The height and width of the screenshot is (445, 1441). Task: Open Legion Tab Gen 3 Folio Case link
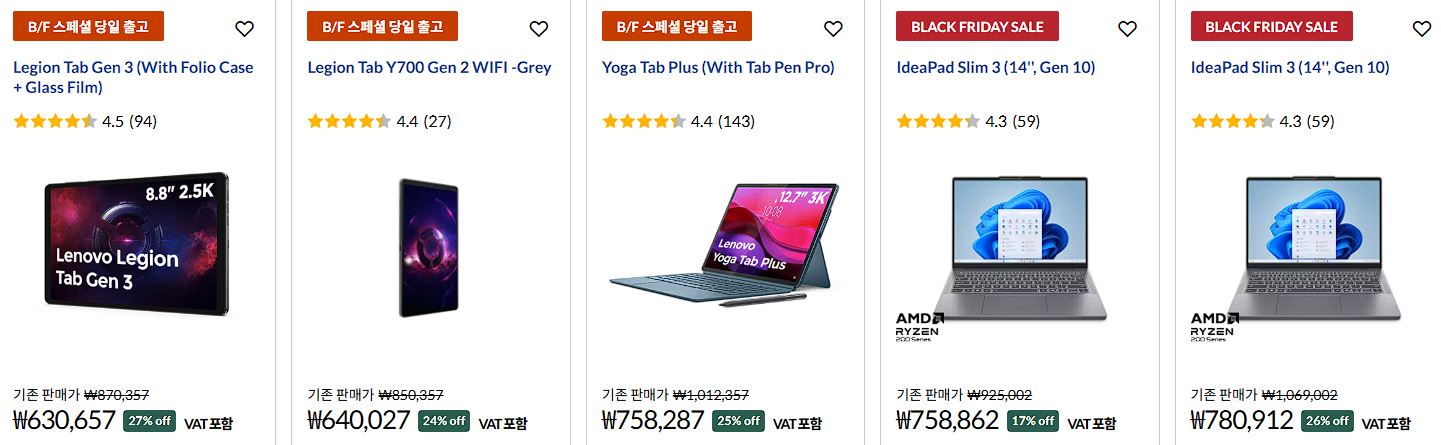pyautogui.click(x=133, y=77)
